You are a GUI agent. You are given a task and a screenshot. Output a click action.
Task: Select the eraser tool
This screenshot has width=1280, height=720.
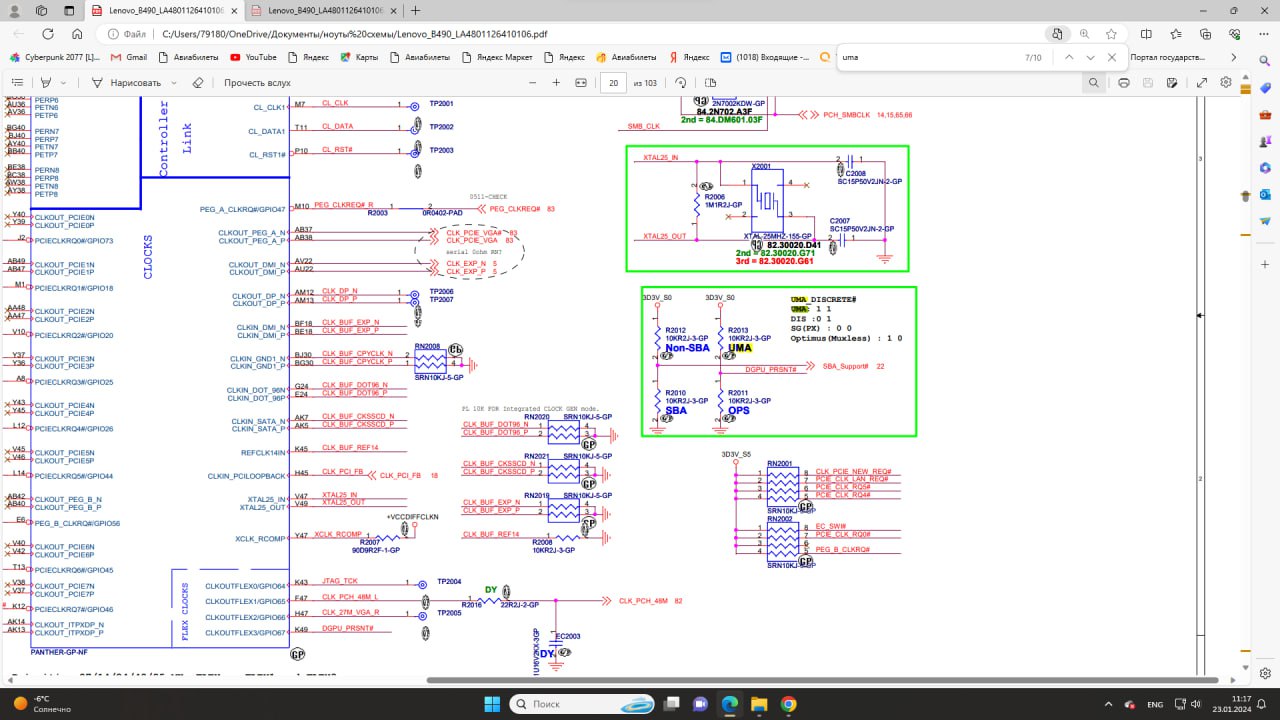198,83
